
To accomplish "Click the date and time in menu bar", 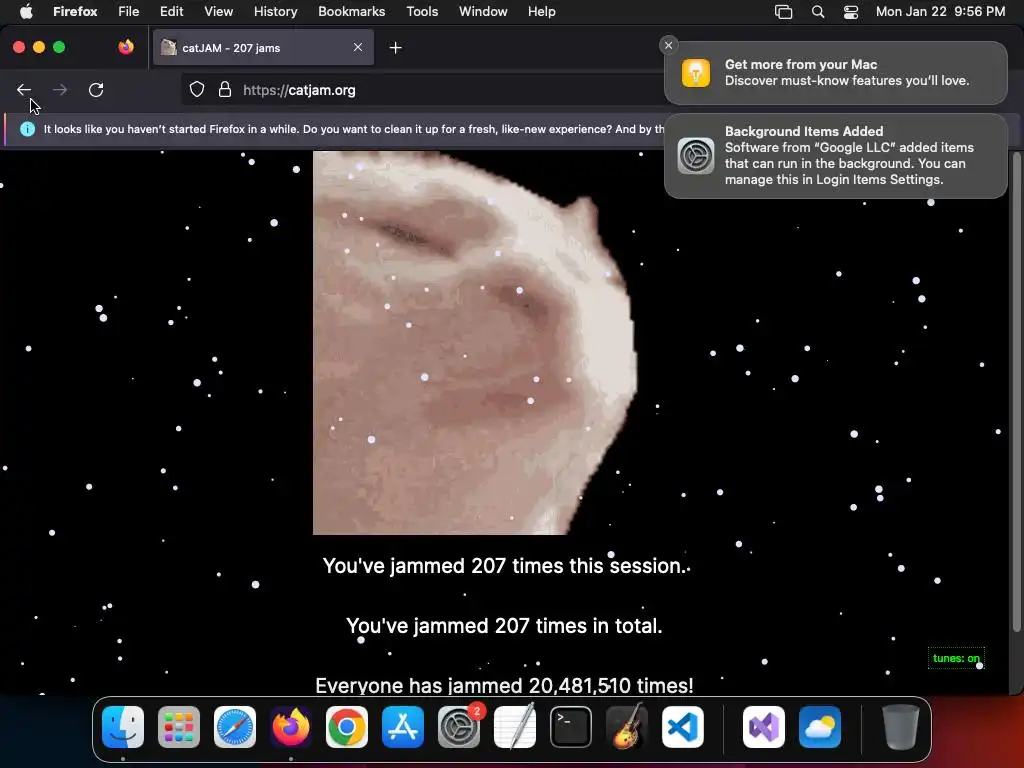I will [x=940, y=11].
